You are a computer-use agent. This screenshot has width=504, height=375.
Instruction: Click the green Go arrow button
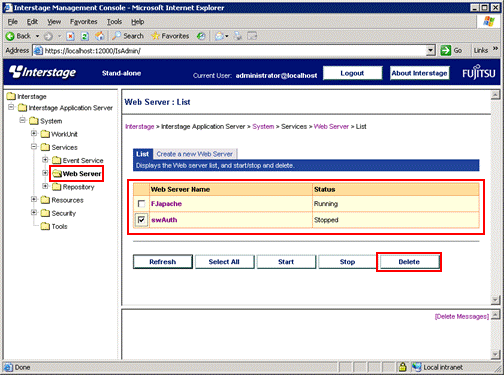[446, 50]
